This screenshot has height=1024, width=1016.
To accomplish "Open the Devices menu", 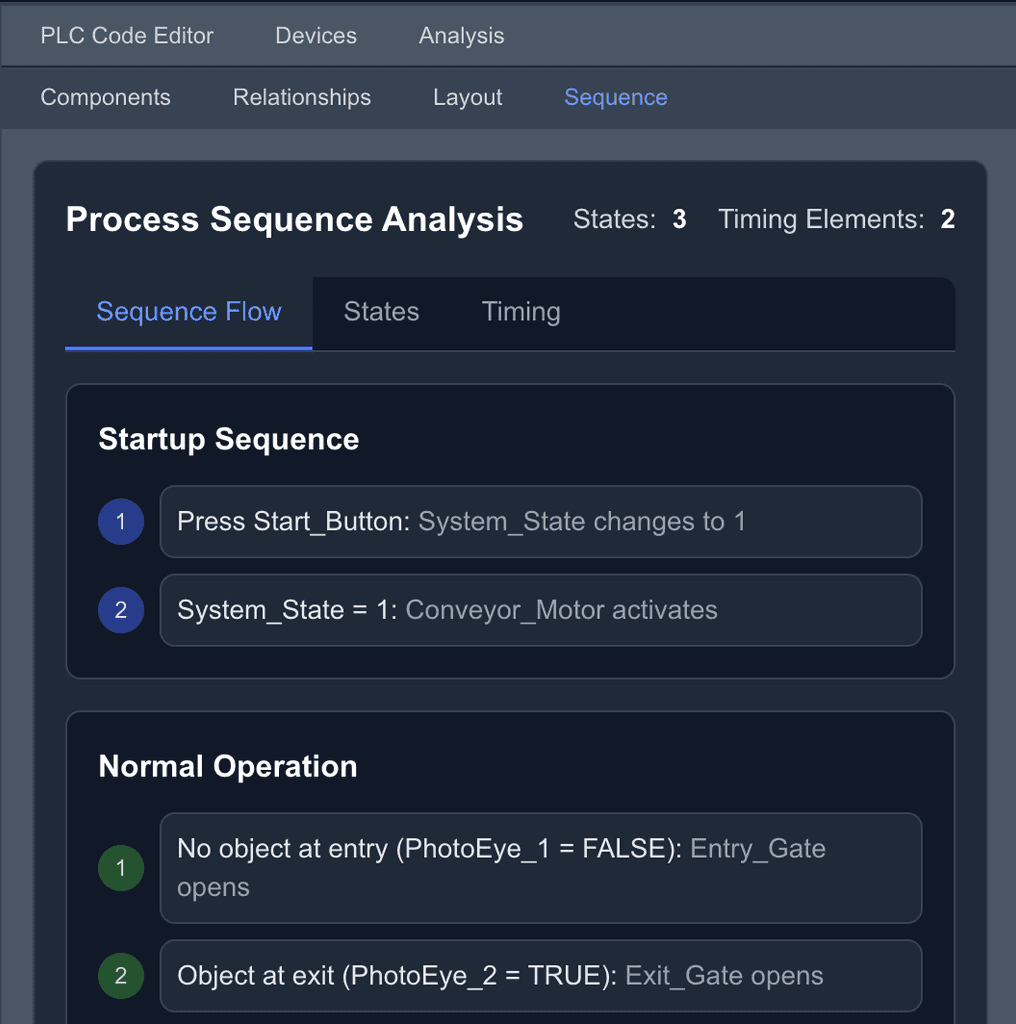I will click(315, 35).
